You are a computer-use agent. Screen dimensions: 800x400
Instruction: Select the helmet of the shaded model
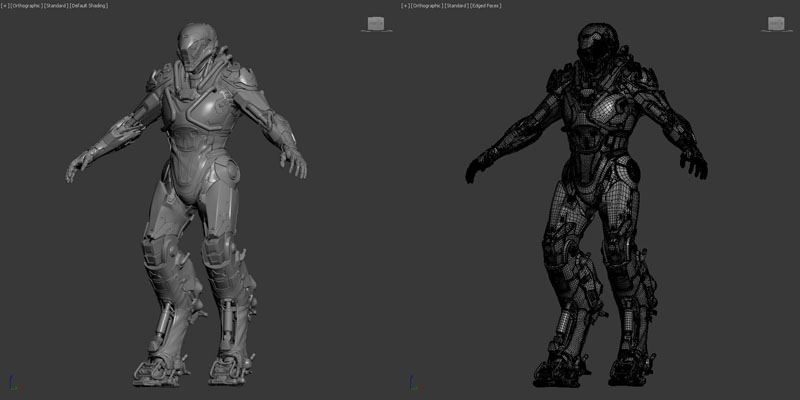[193, 45]
